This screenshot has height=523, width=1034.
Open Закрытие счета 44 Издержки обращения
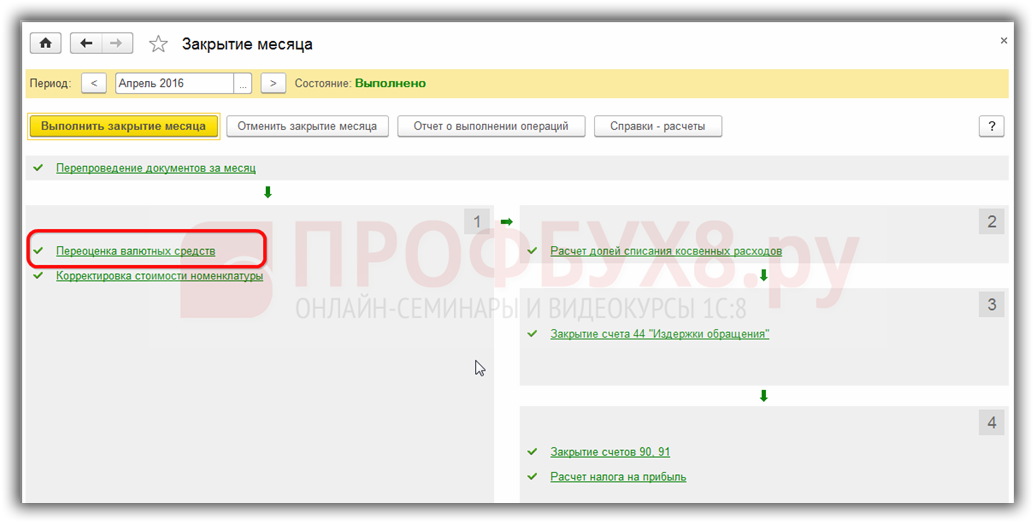point(660,334)
